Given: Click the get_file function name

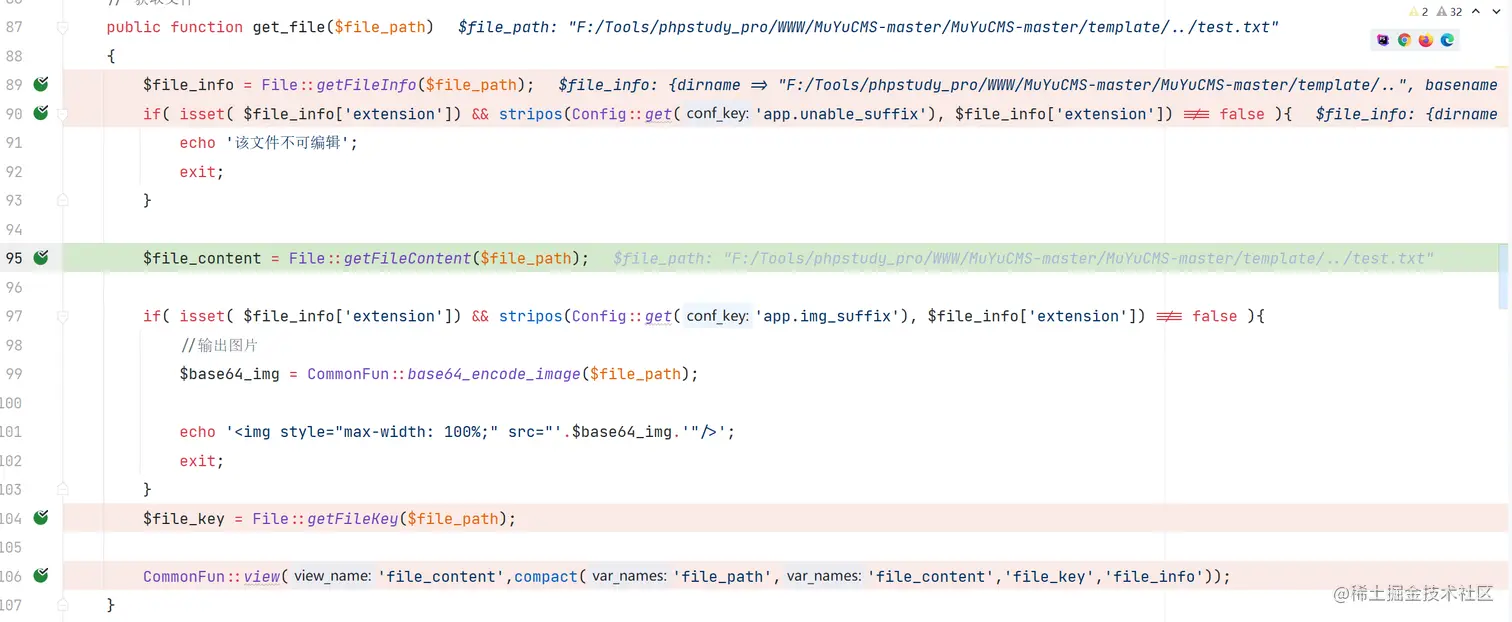Looking at the screenshot, I should point(288,27).
